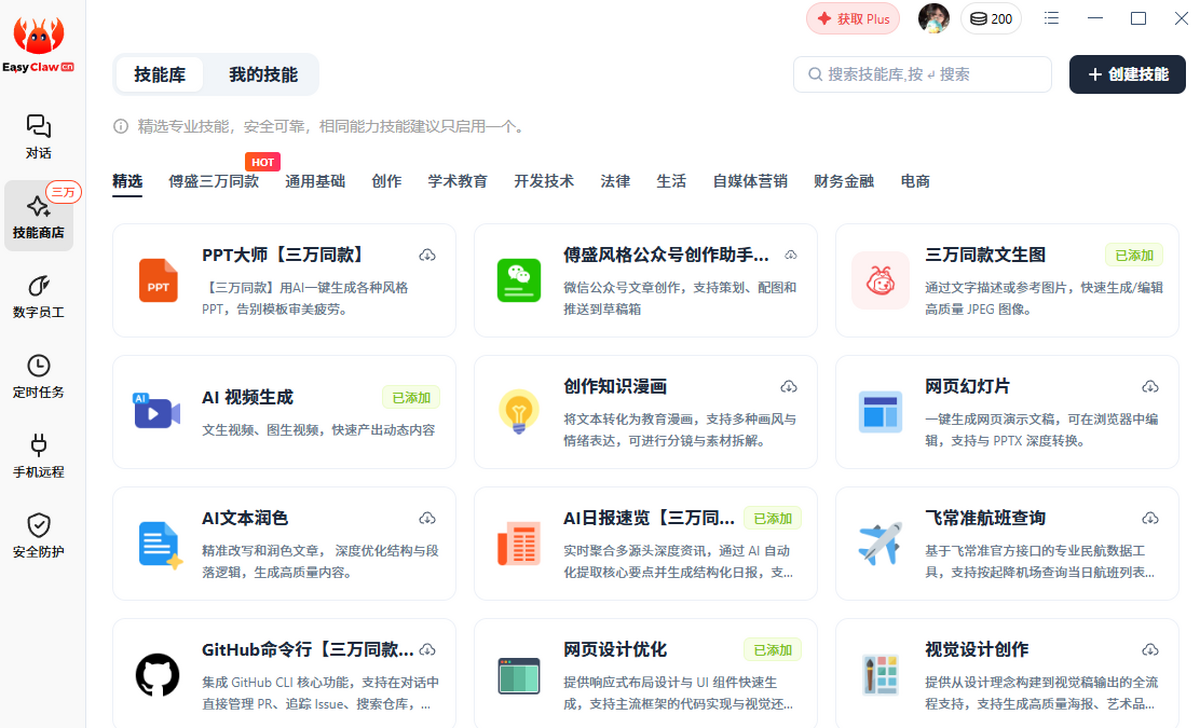This screenshot has width=1200, height=728.
Task: Download 傅盛风格公众号创作助手 via cloud icon
Action: click(x=790, y=255)
